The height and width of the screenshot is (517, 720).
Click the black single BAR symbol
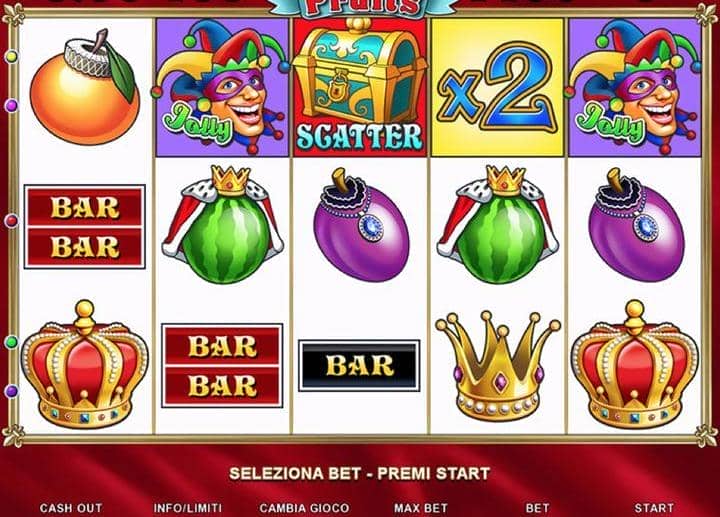coord(359,365)
